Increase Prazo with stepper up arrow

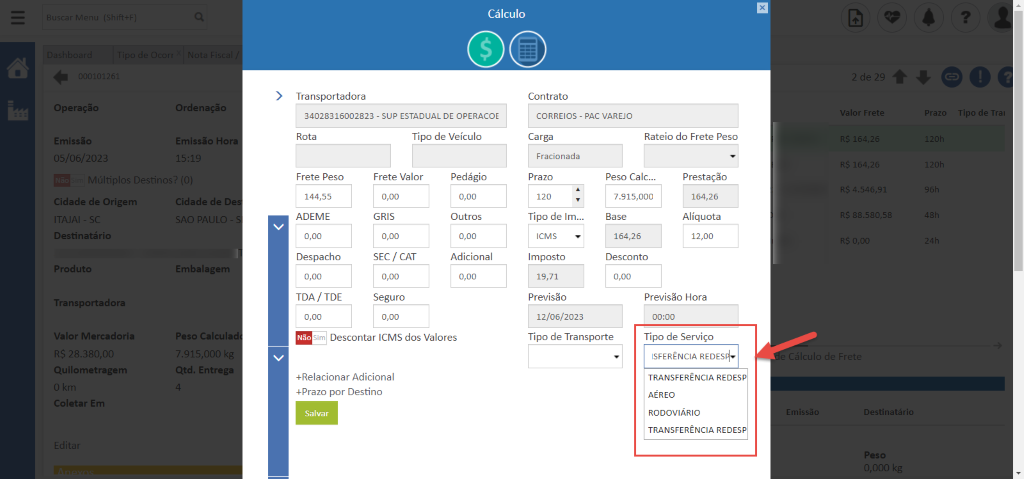click(577, 191)
